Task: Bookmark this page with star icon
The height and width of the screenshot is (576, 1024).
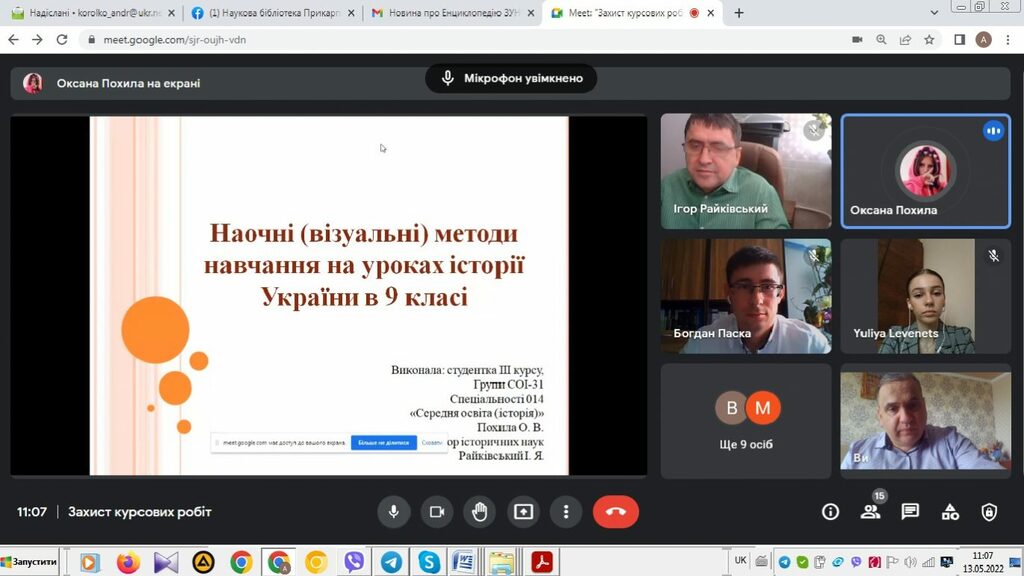Action: [929, 40]
